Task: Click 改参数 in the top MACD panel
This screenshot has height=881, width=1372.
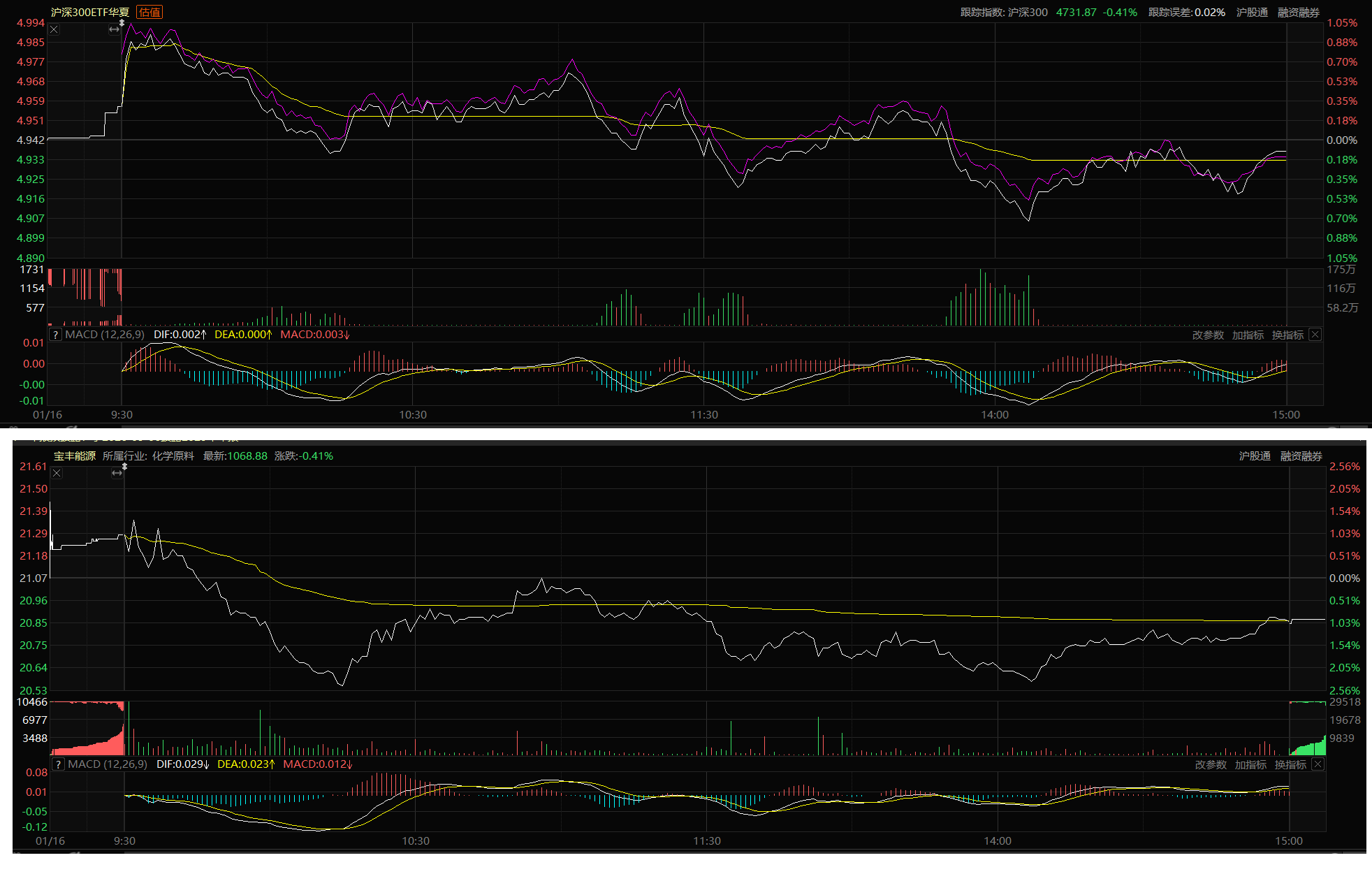Action: [x=1208, y=335]
